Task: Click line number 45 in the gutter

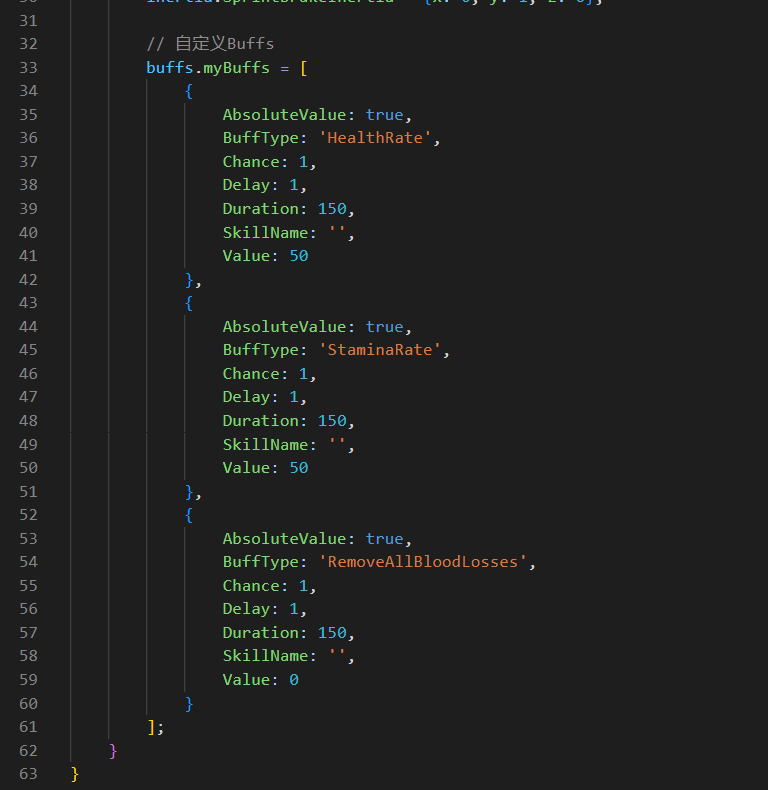Action: [x=28, y=350]
